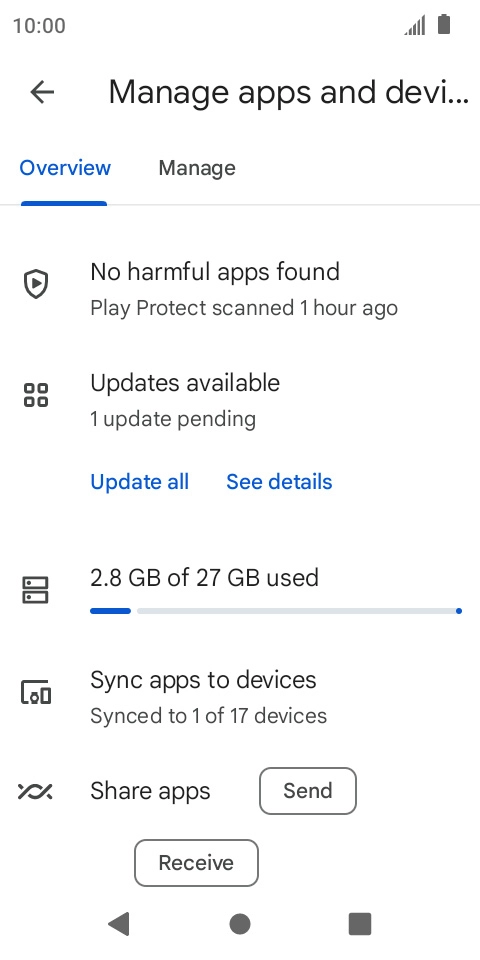Viewport: 480px width, 960px height.
Task: Switch to the Manage tab
Action: pyautogui.click(x=197, y=168)
